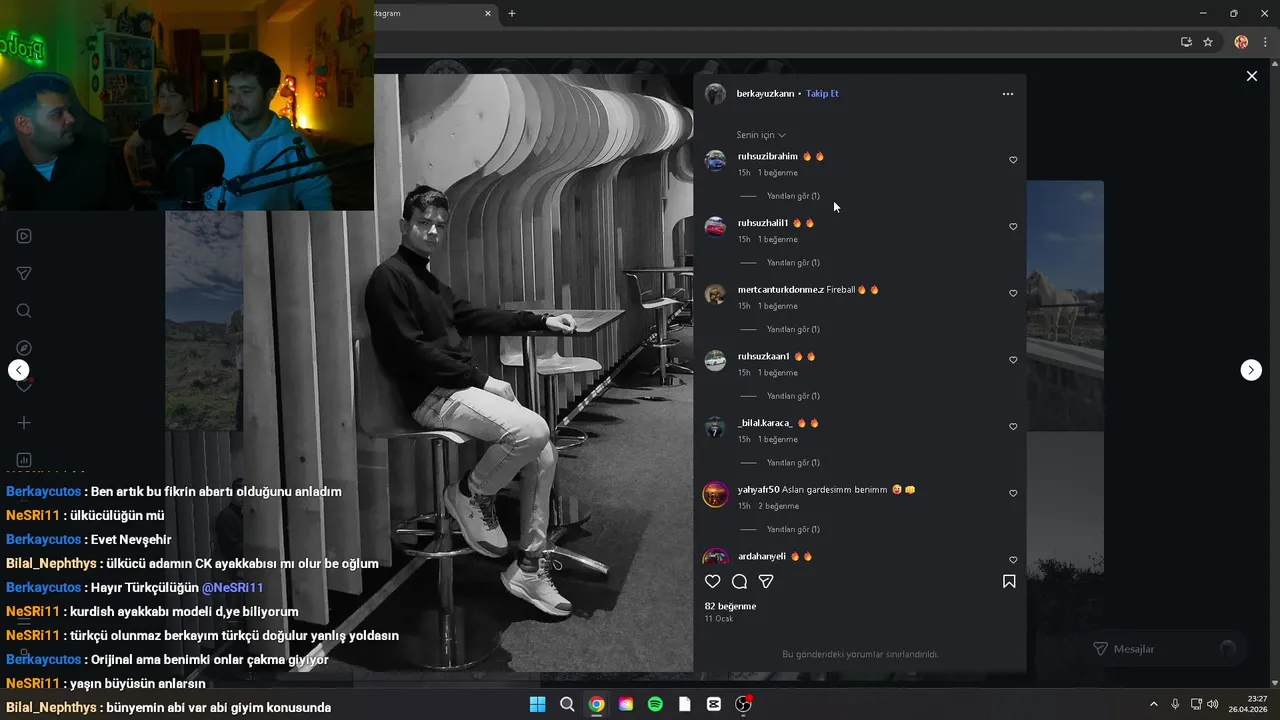View the '82 beğenme' likes list
This screenshot has height=720, width=1280.
pyautogui.click(x=730, y=606)
